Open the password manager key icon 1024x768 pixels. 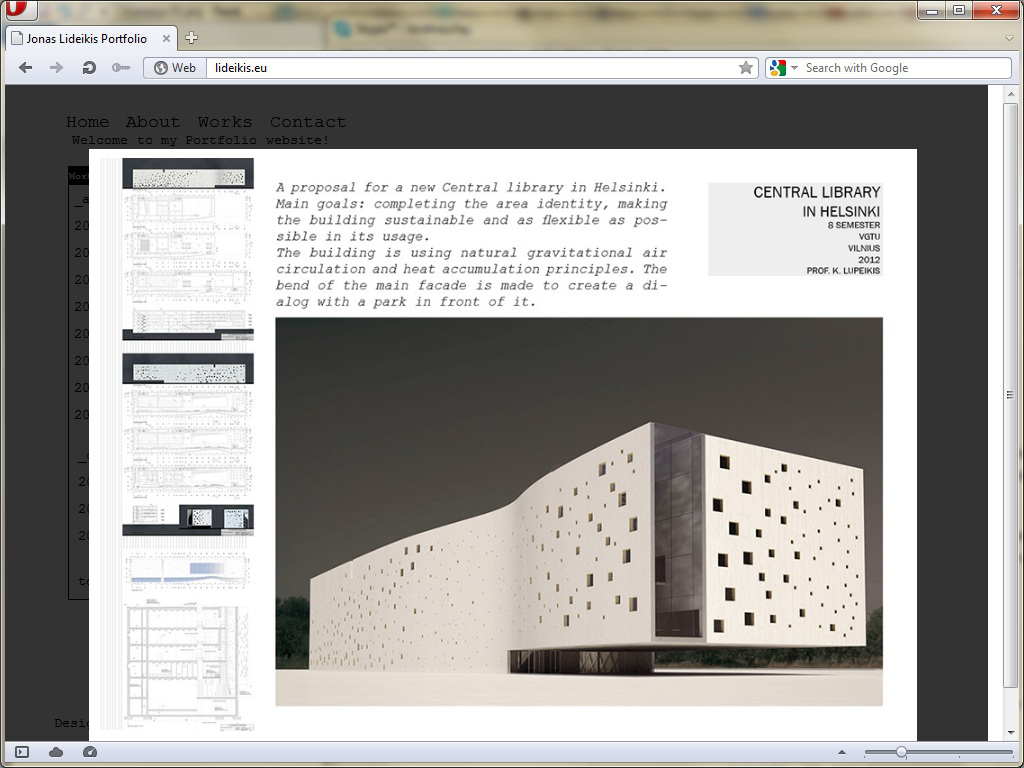(x=121, y=68)
